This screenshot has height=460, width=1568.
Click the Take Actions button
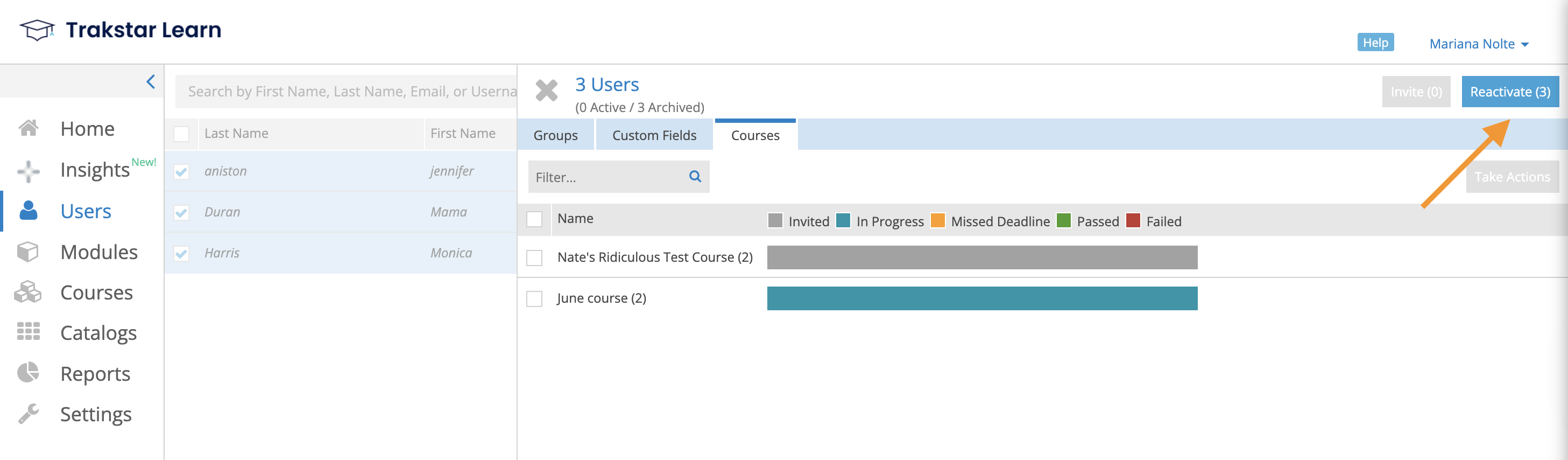pyautogui.click(x=1512, y=177)
